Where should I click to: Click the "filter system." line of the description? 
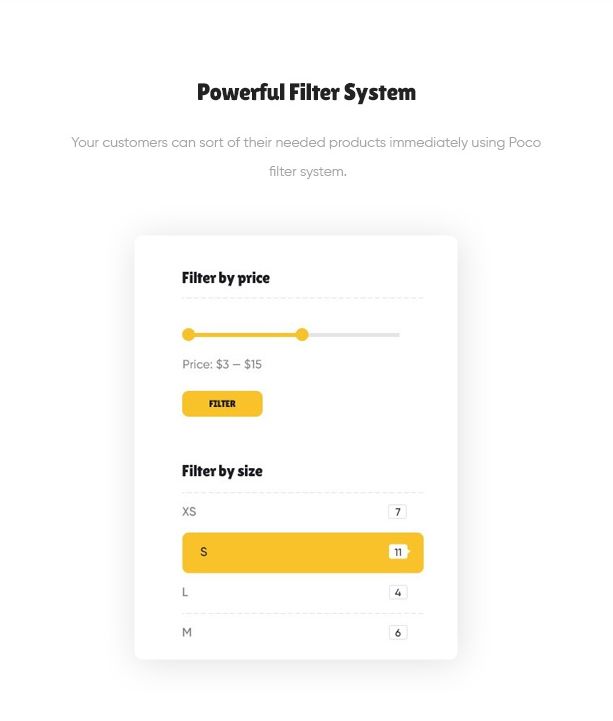click(x=307, y=172)
